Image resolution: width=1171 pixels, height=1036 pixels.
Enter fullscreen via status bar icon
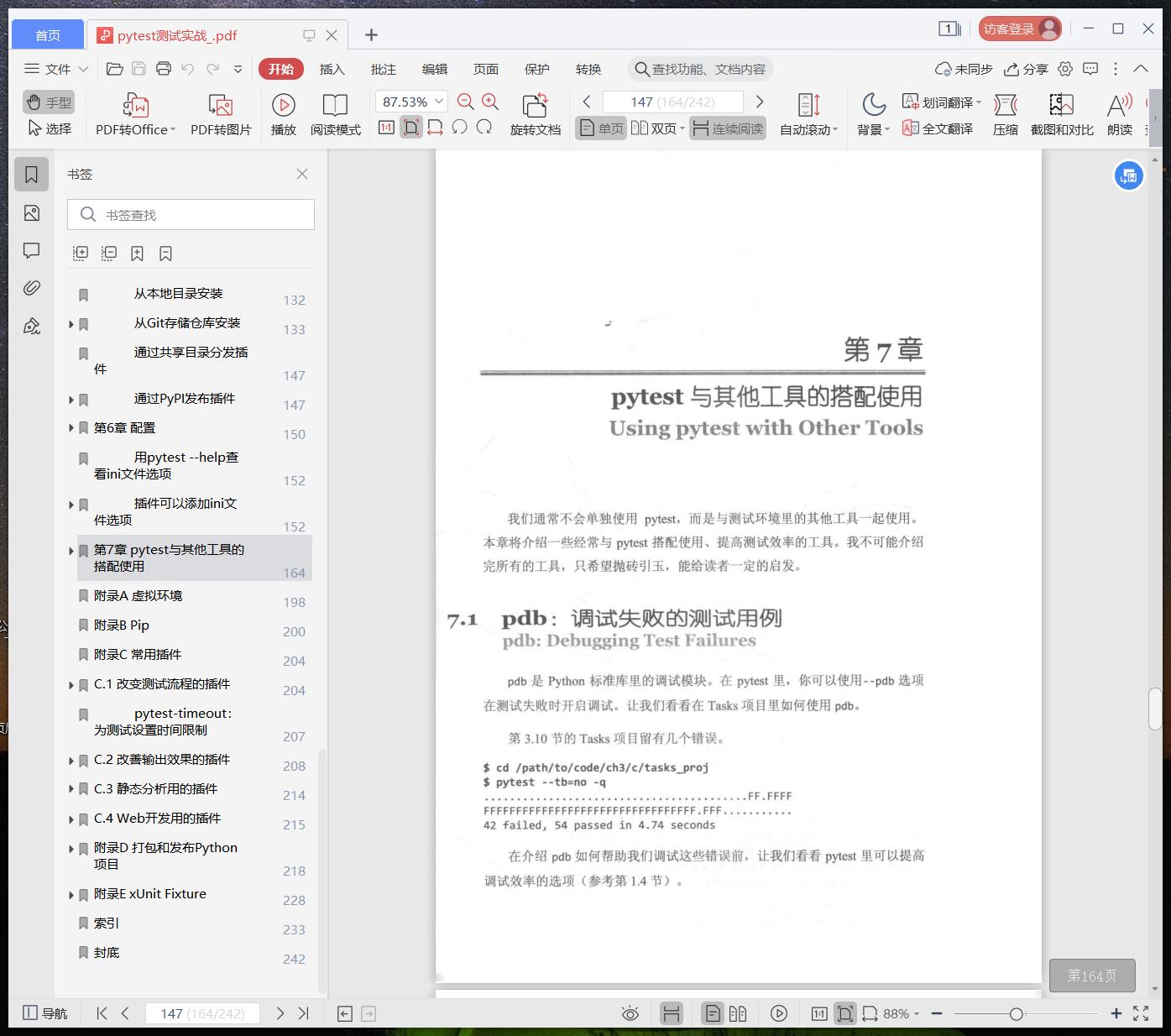pyautogui.click(x=1141, y=1013)
